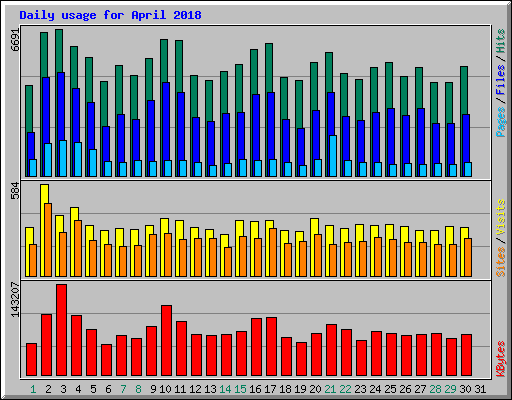Image resolution: width=512 pixels, height=400 pixels.
Task: Click the orange sites bar for day 4
Action: (78, 248)
